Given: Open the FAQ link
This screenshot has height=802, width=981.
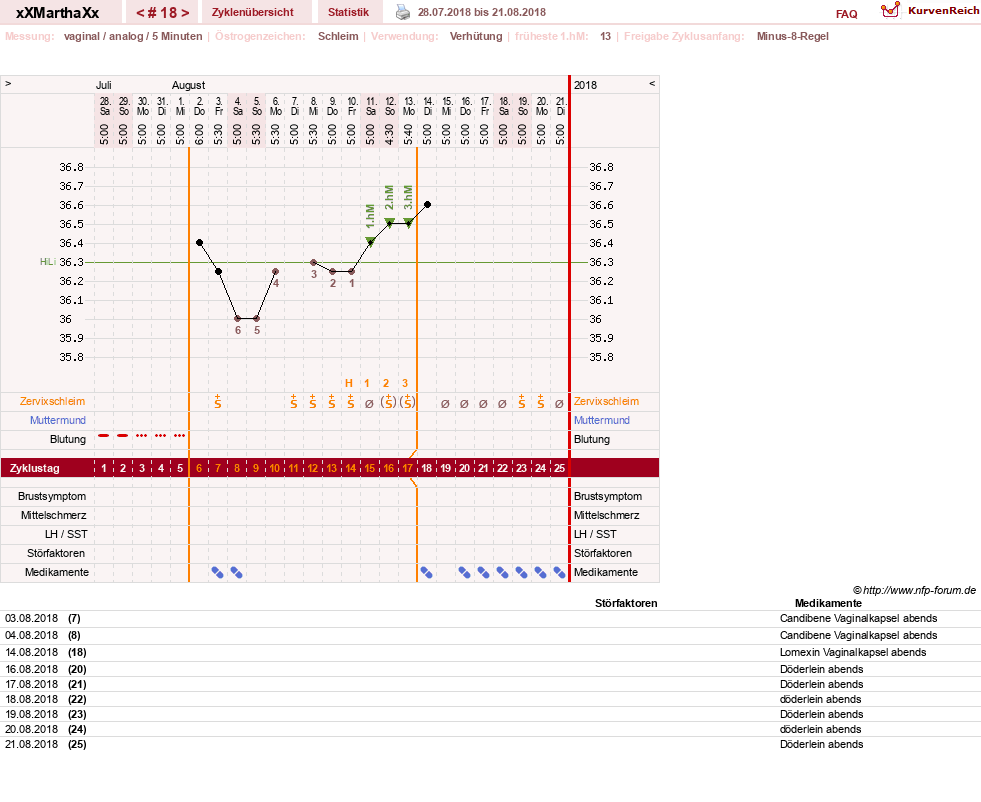Looking at the screenshot, I should 846,14.
